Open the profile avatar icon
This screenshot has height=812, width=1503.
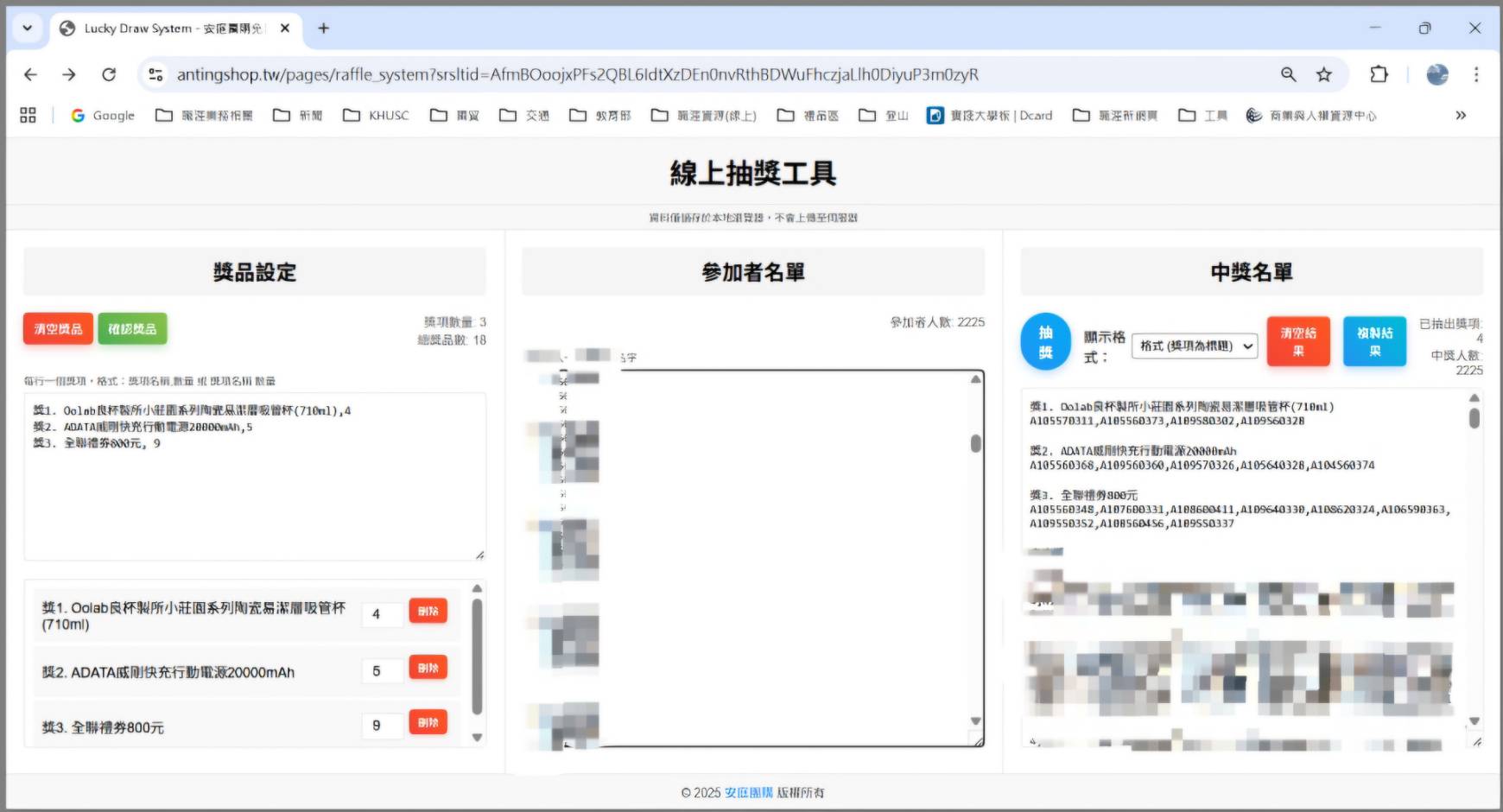pyautogui.click(x=1436, y=75)
